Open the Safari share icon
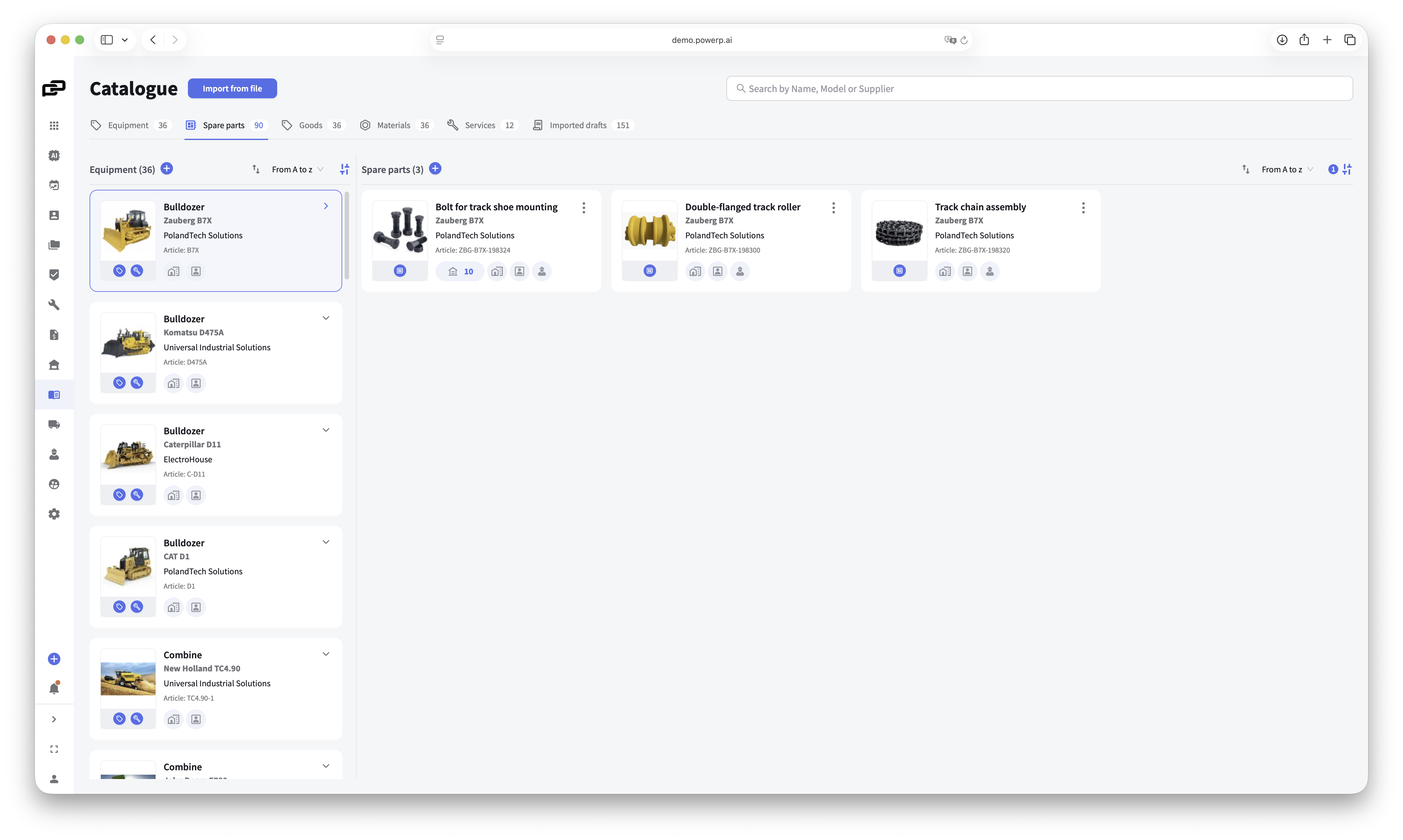1403x840 pixels. tap(1304, 40)
